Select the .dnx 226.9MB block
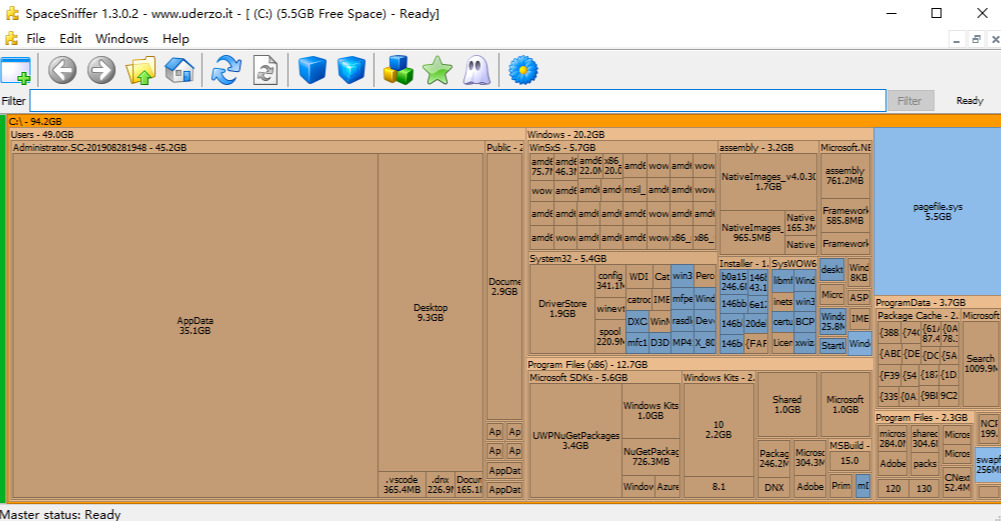The image size is (1001, 521). click(440, 485)
